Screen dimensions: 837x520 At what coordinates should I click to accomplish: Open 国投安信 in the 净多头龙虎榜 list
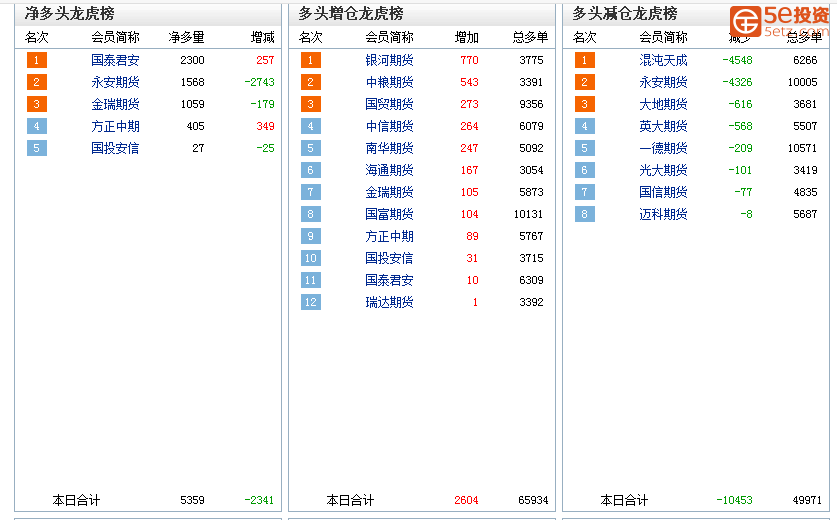click(x=115, y=148)
